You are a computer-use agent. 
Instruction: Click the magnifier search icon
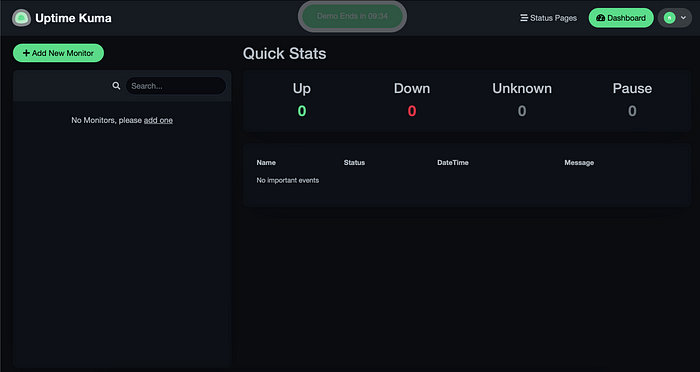tap(116, 86)
